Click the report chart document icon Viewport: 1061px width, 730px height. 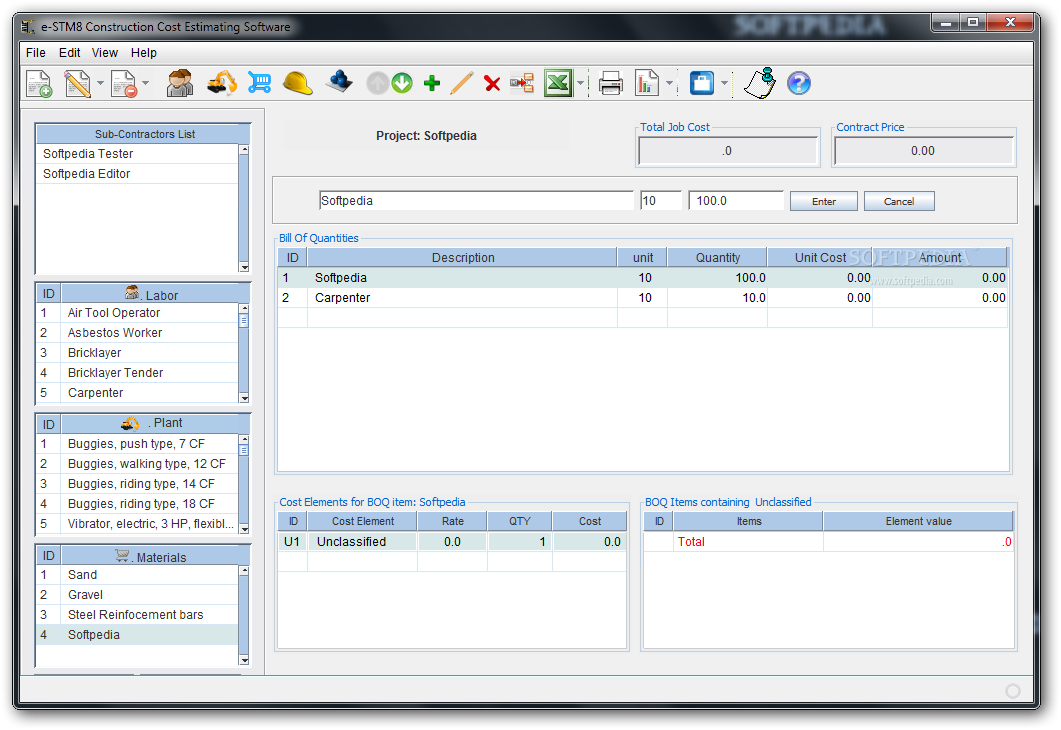pos(647,83)
